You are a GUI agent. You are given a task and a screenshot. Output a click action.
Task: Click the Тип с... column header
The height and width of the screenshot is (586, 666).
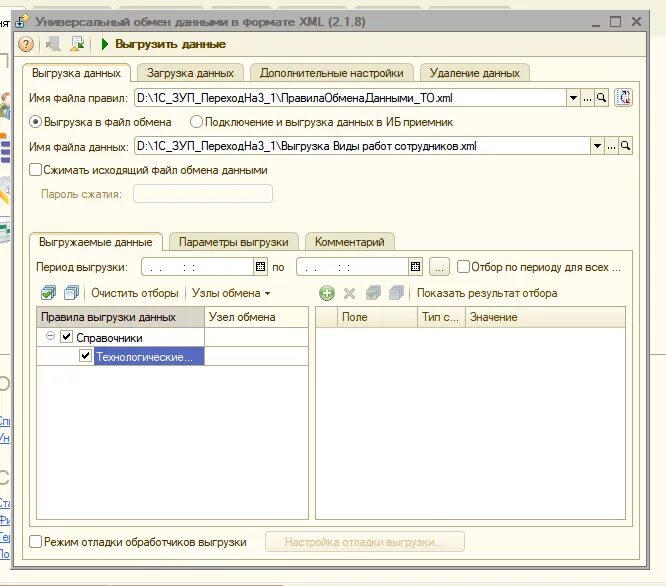click(442, 317)
